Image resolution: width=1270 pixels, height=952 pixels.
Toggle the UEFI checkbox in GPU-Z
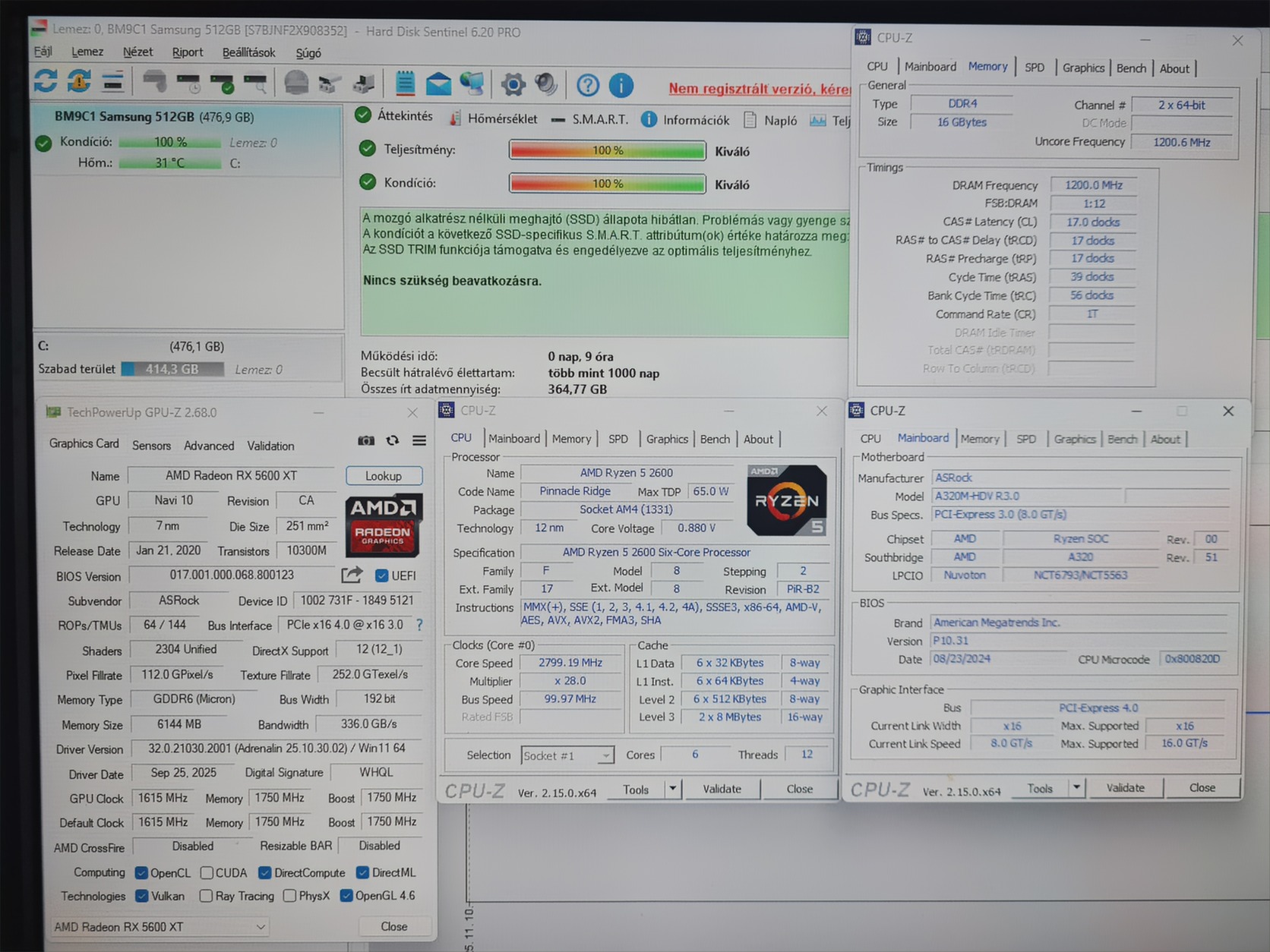[x=382, y=575]
